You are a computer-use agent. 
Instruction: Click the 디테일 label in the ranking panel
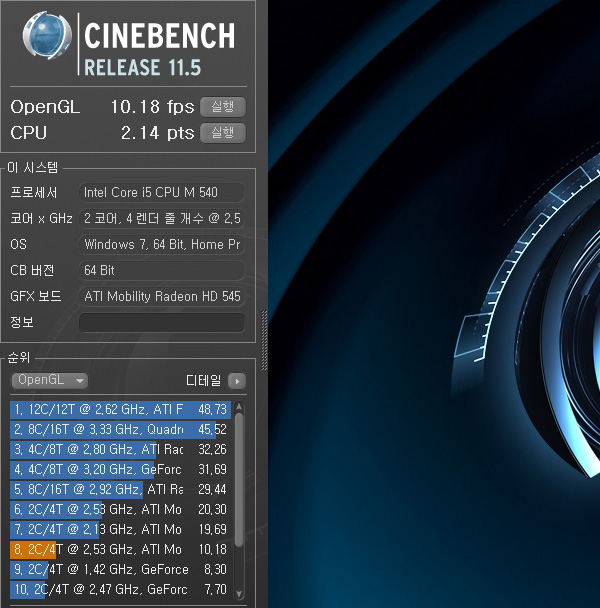tap(203, 380)
